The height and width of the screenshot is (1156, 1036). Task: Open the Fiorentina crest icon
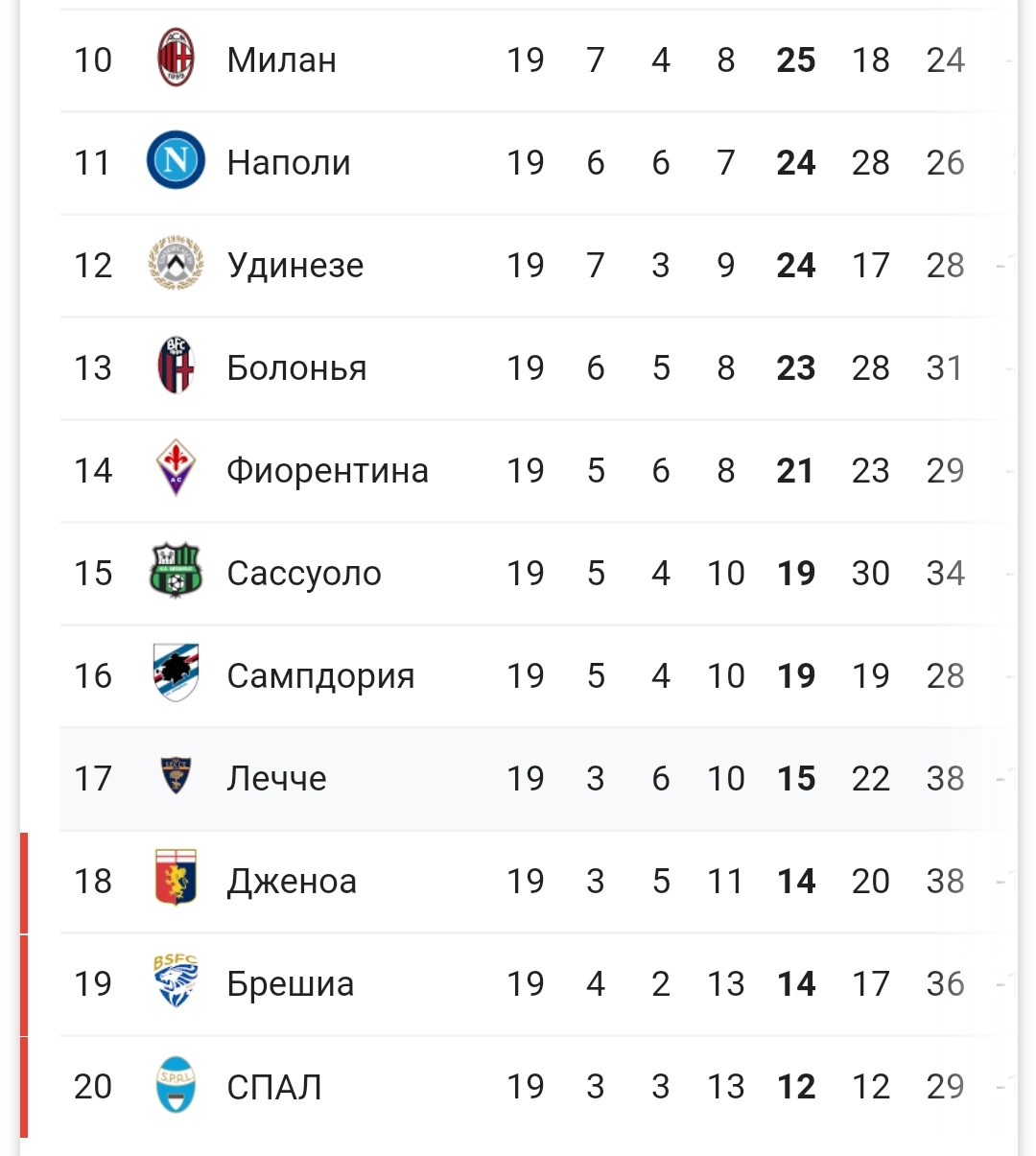(x=176, y=469)
